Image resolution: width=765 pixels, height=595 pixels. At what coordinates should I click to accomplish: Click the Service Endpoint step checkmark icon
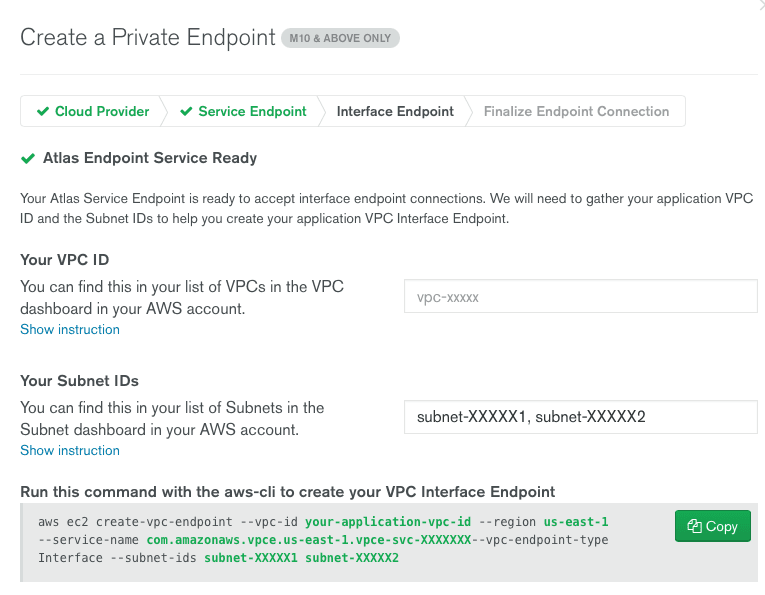[x=186, y=112]
